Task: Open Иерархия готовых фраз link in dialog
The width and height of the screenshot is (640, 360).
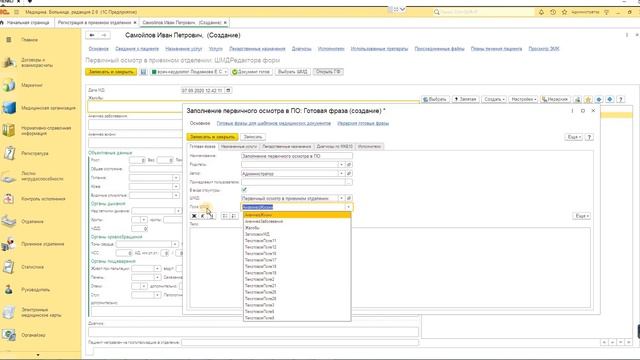Action: tap(363, 123)
